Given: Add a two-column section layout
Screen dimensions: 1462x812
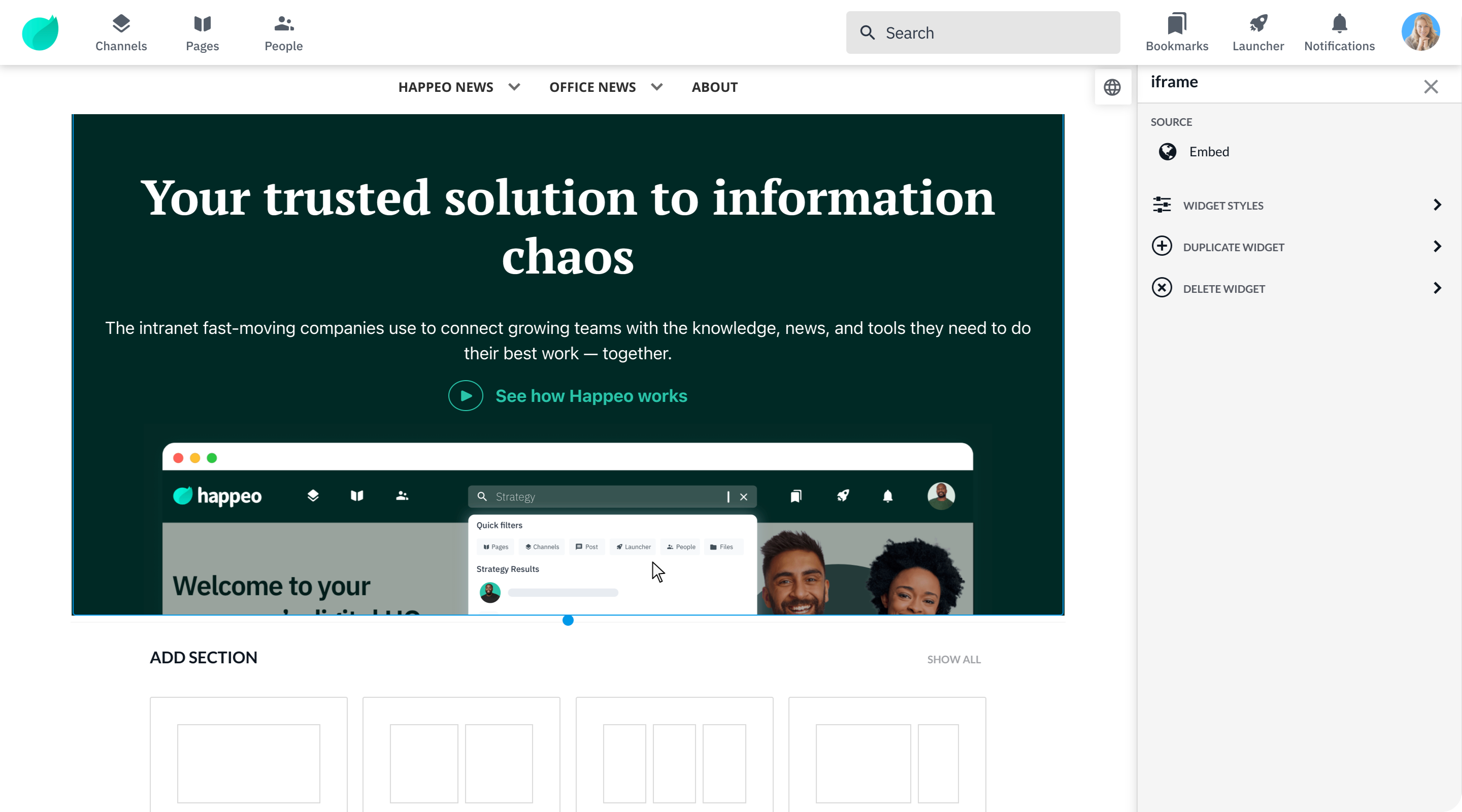Looking at the screenshot, I should pos(461,754).
